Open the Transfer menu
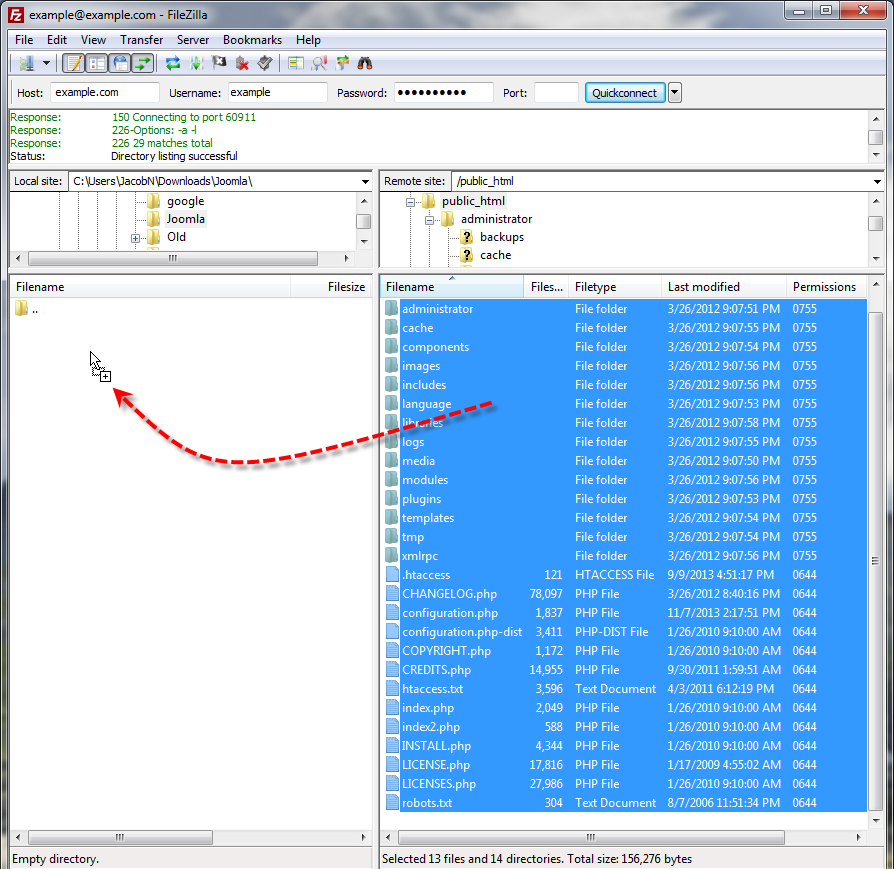Image resolution: width=894 pixels, height=869 pixels. click(141, 40)
